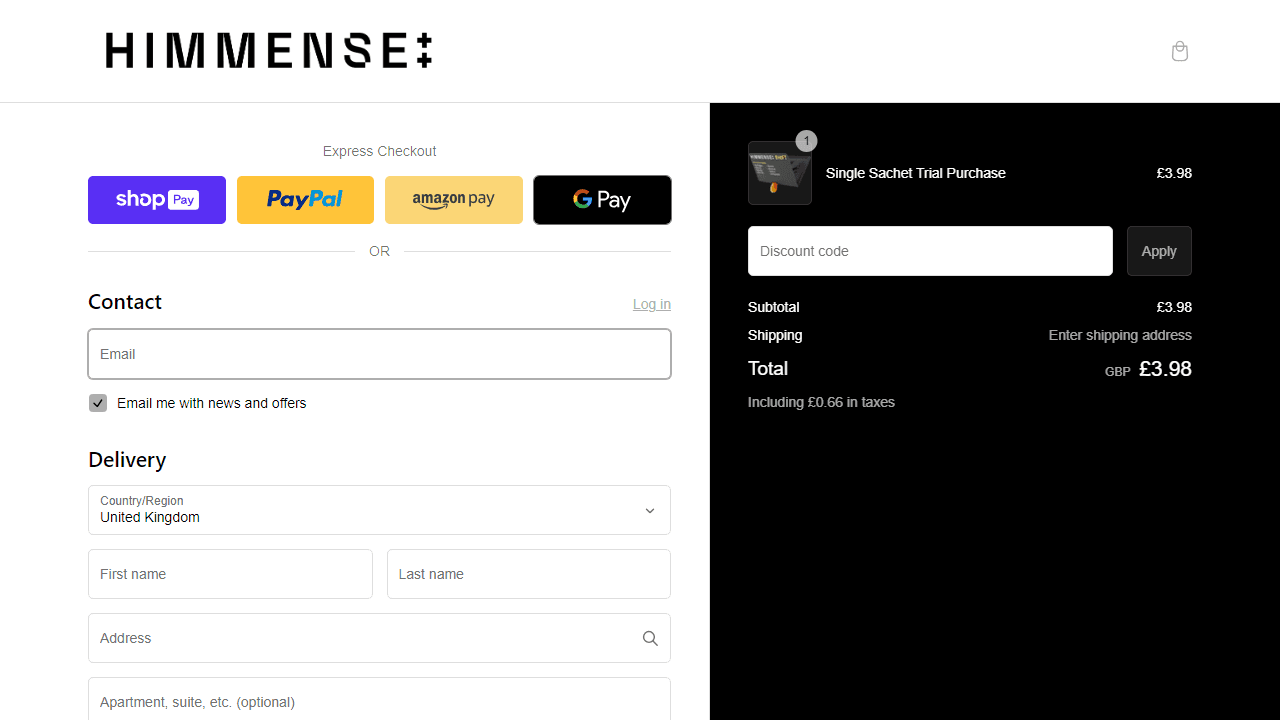Open the Log in link
This screenshot has width=1280, height=720.
pos(652,304)
